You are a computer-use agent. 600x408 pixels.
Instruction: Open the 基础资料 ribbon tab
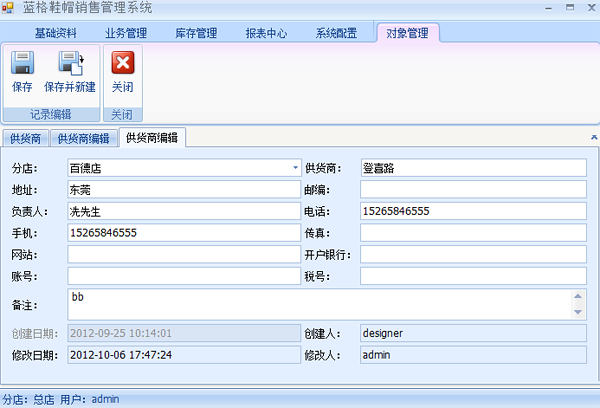[x=56, y=33]
